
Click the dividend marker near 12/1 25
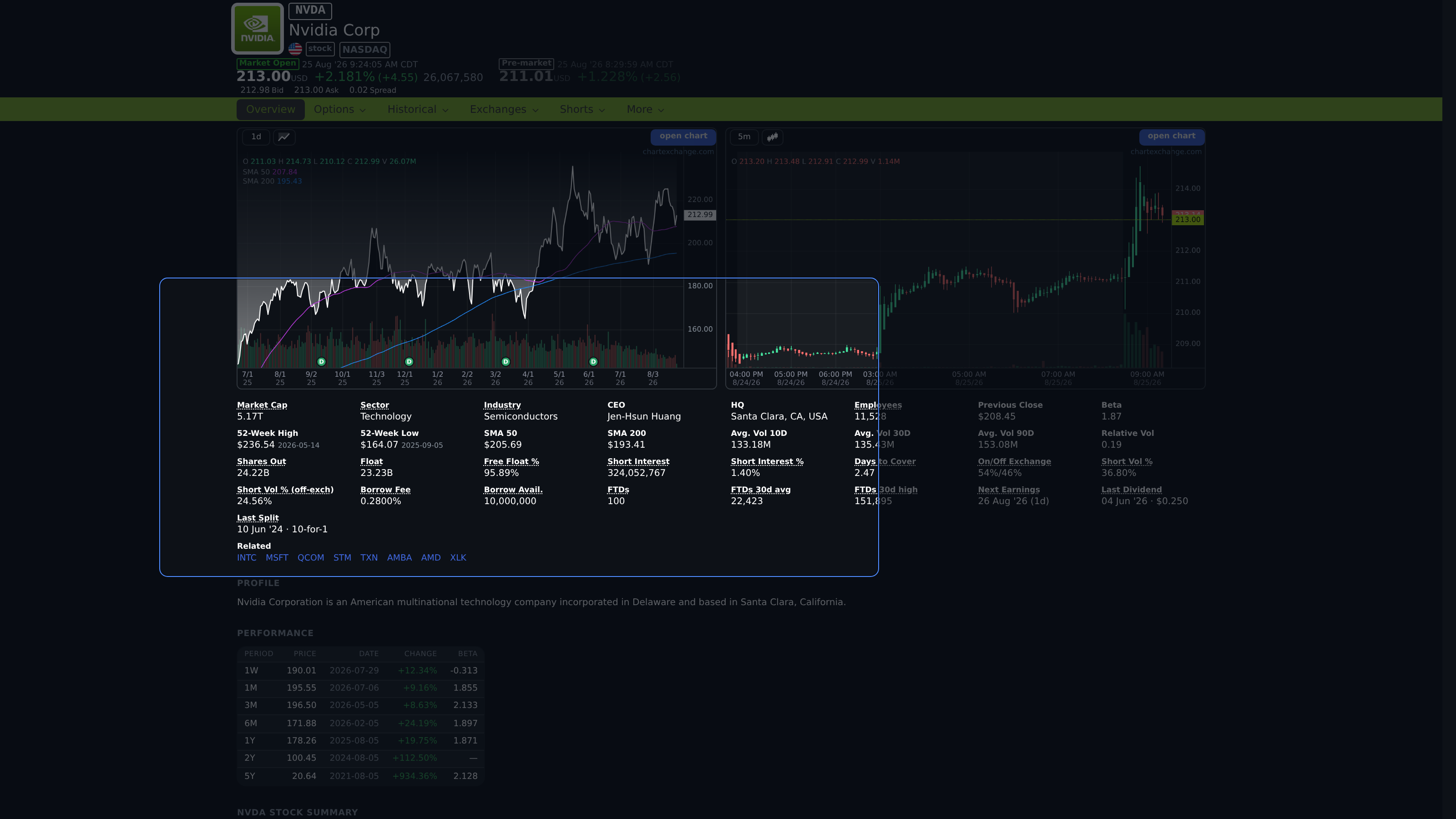(x=409, y=362)
